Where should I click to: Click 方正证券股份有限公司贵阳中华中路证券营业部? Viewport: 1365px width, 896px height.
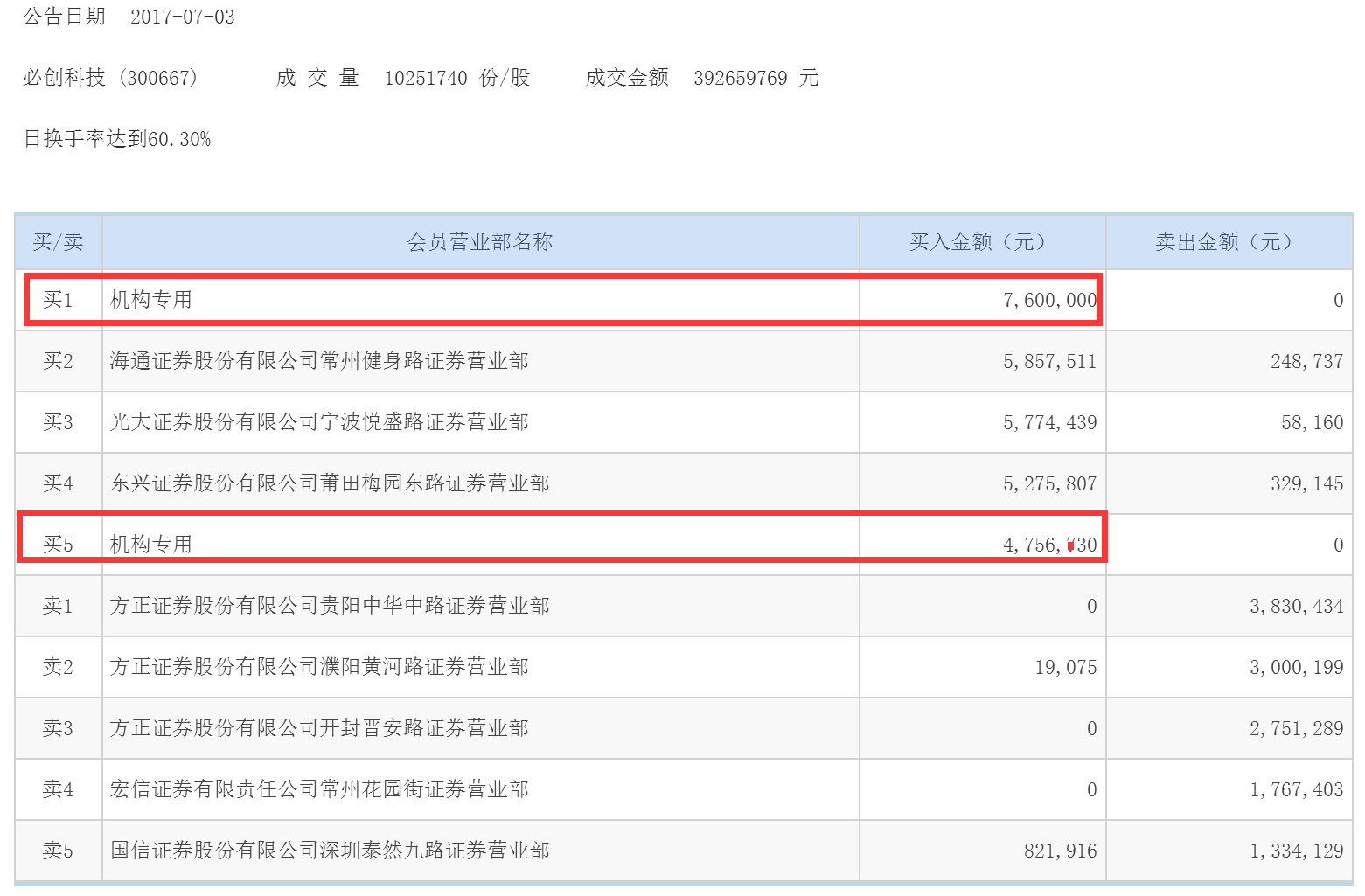(330, 606)
